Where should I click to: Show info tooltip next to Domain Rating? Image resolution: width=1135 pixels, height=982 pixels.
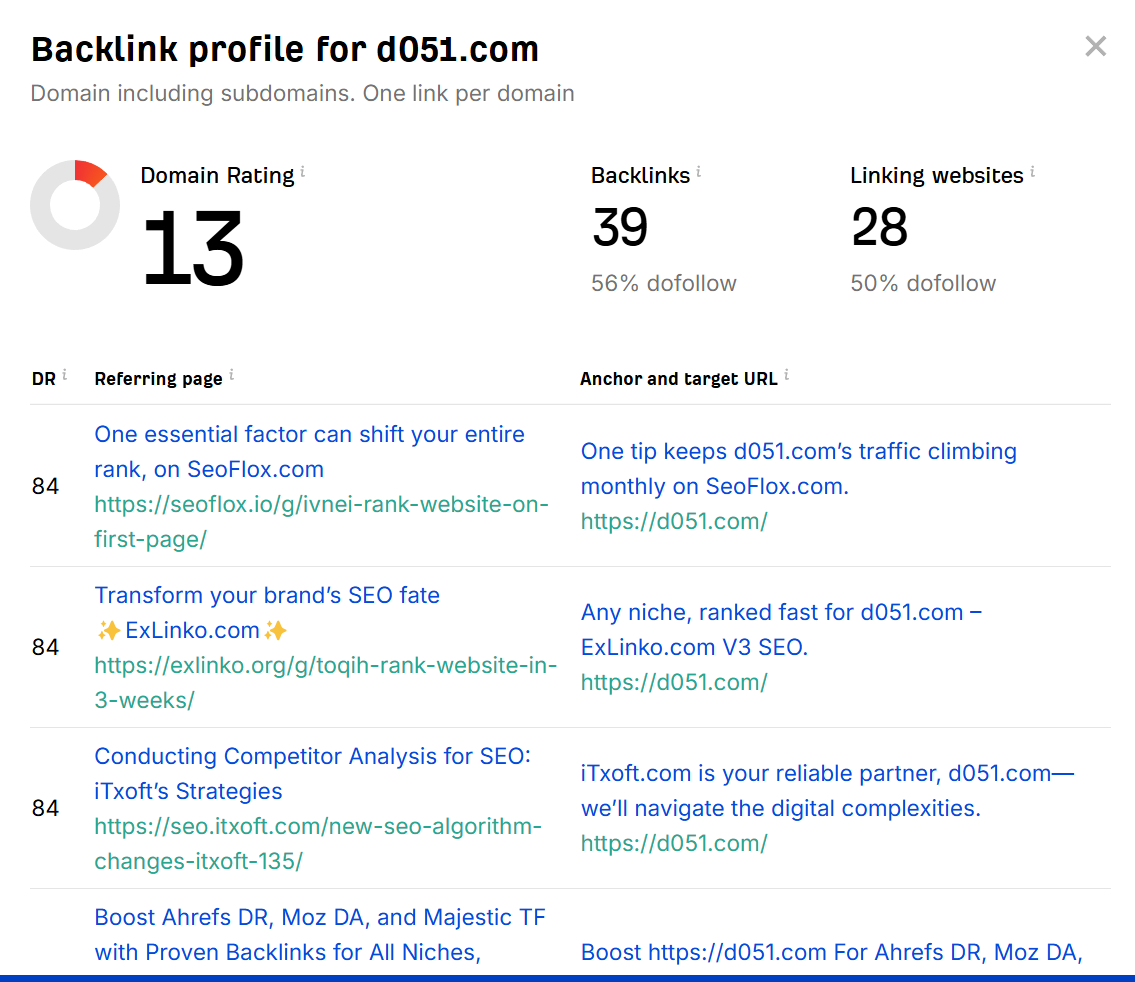(x=303, y=172)
